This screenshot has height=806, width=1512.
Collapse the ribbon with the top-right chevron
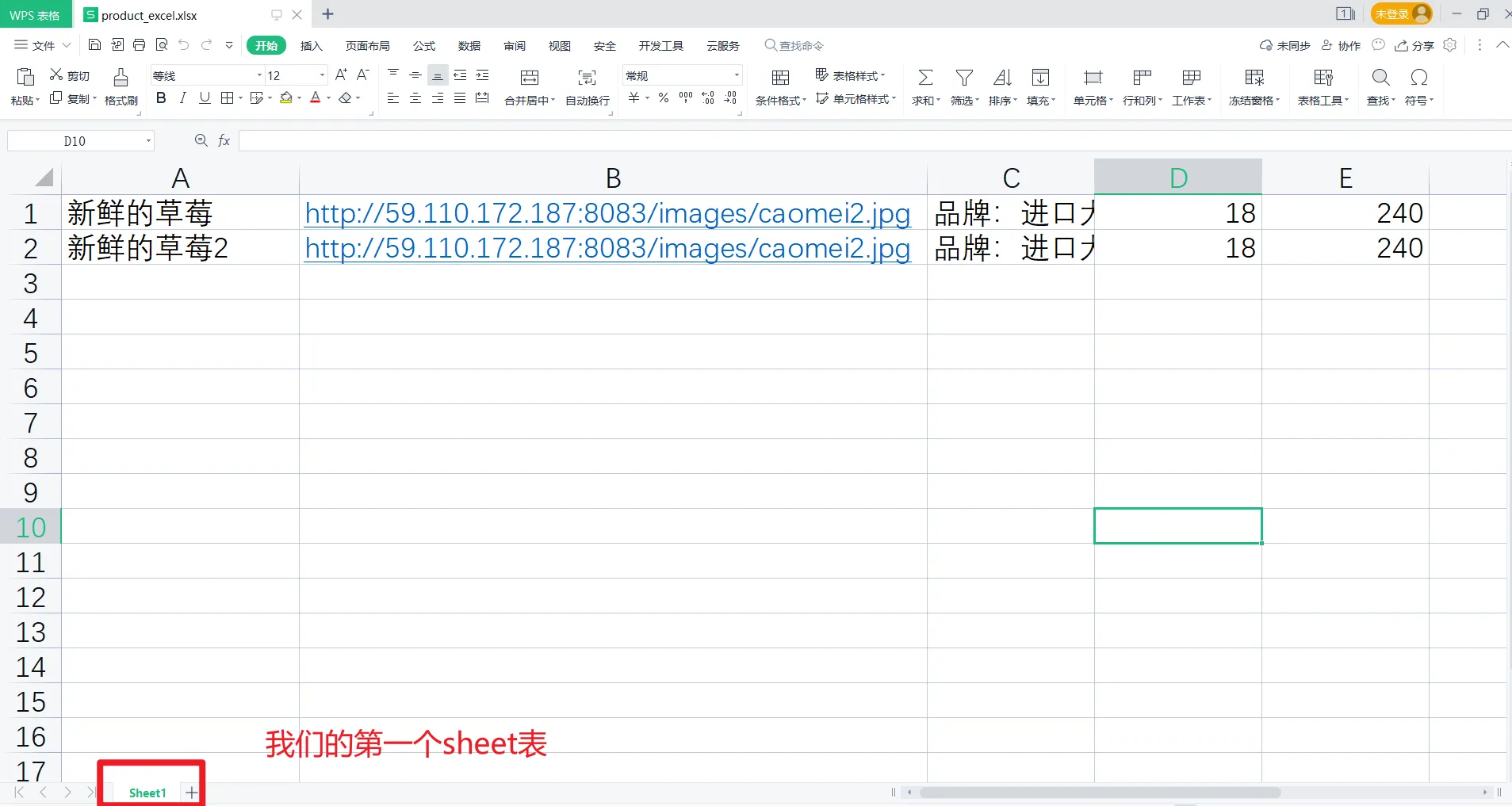[1502, 45]
